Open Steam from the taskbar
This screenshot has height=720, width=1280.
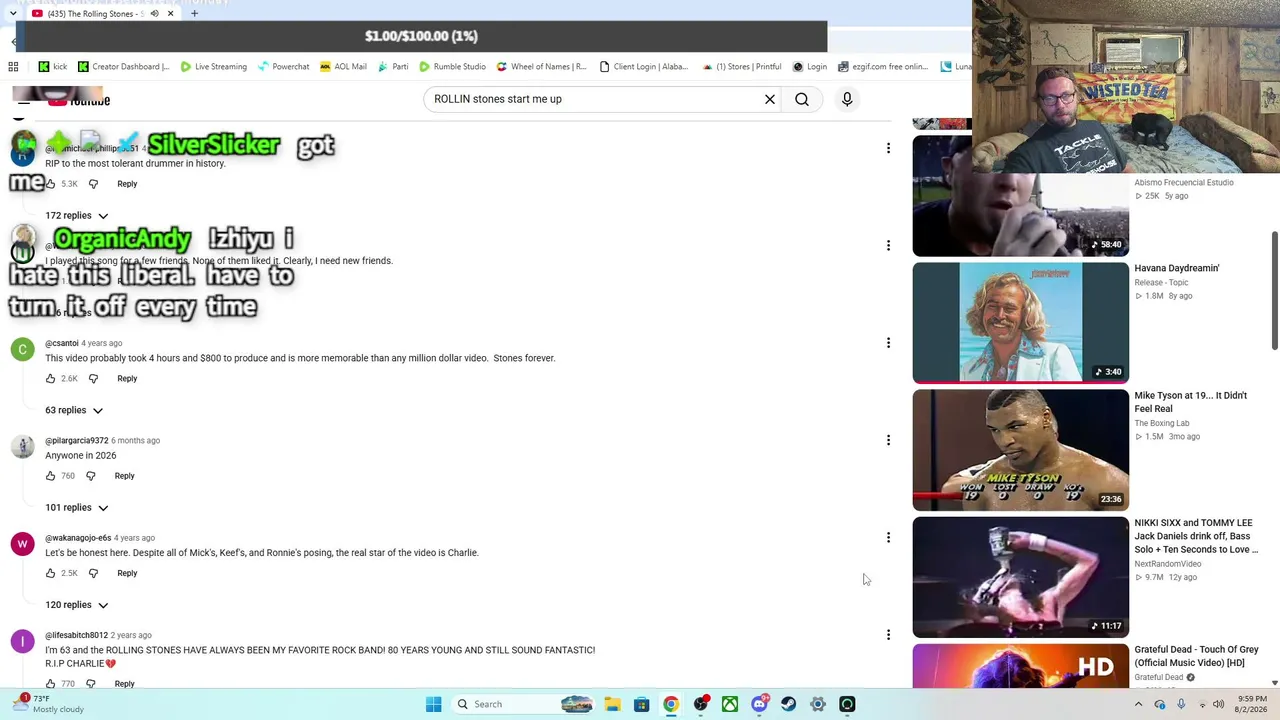coord(788,704)
